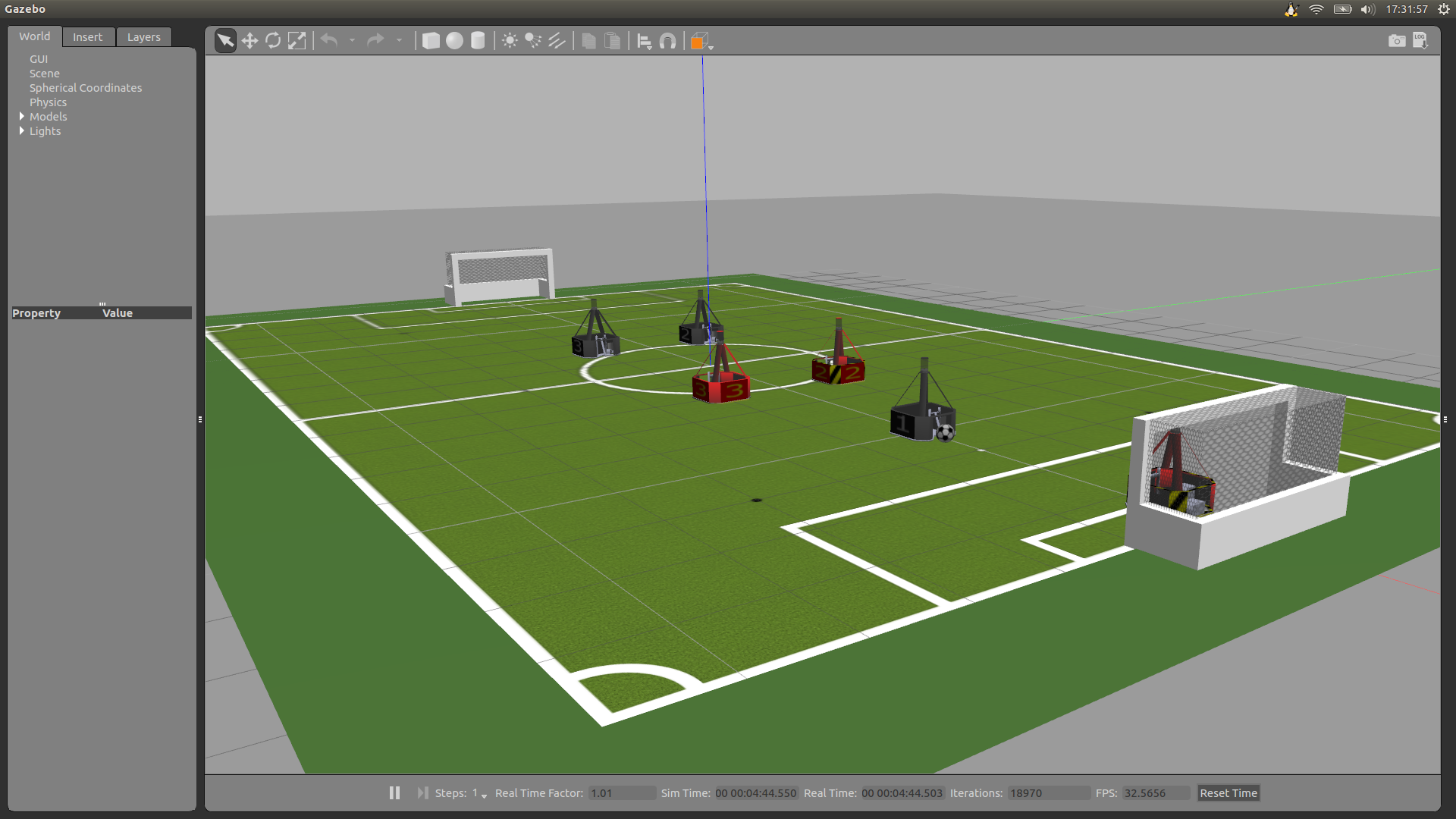This screenshot has height=819, width=1456.
Task: Select Physics in the World tree
Action: pos(48,102)
